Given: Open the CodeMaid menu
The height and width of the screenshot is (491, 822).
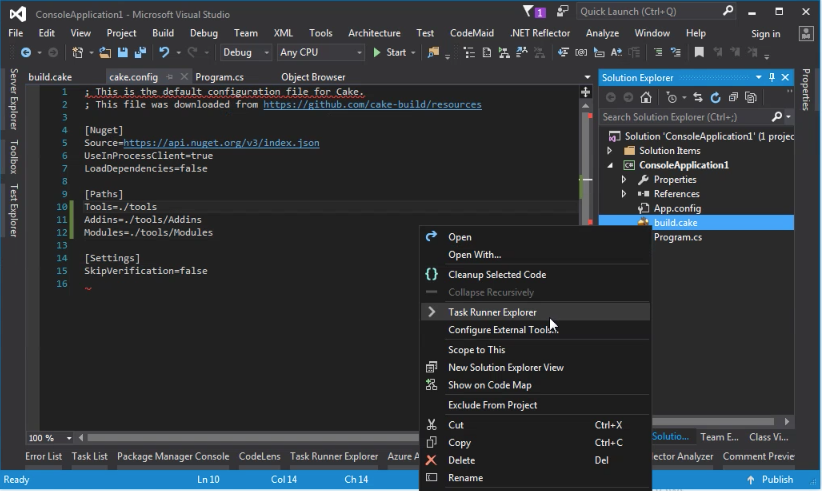Looking at the screenshot, I should [472, 33].
